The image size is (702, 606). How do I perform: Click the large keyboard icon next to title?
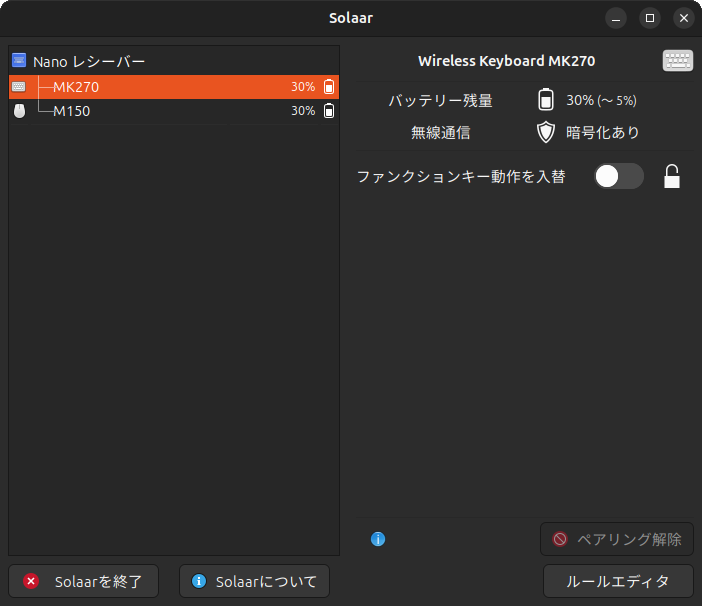[678, 60]
